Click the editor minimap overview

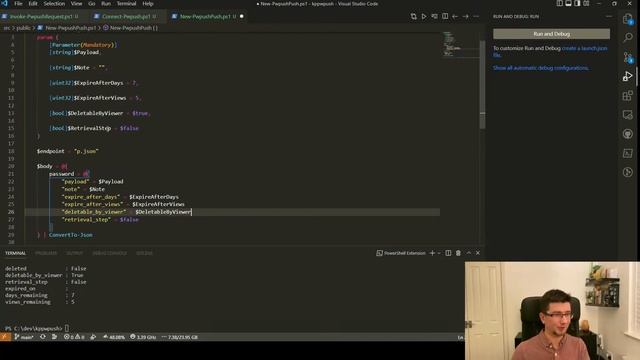461,44
